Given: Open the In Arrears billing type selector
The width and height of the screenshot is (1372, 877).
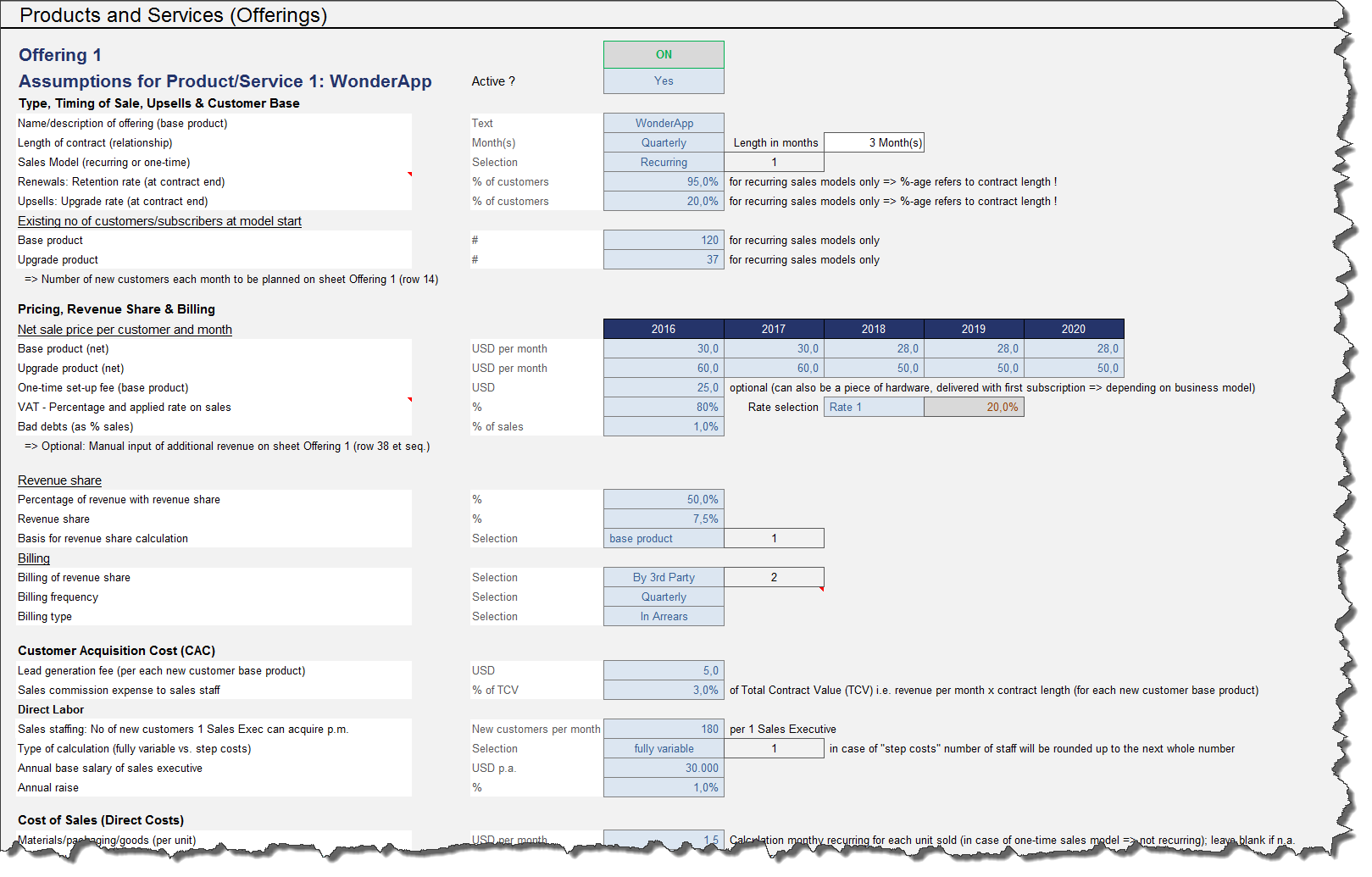Looking at the screenshot, I should [x=663, y=616].
